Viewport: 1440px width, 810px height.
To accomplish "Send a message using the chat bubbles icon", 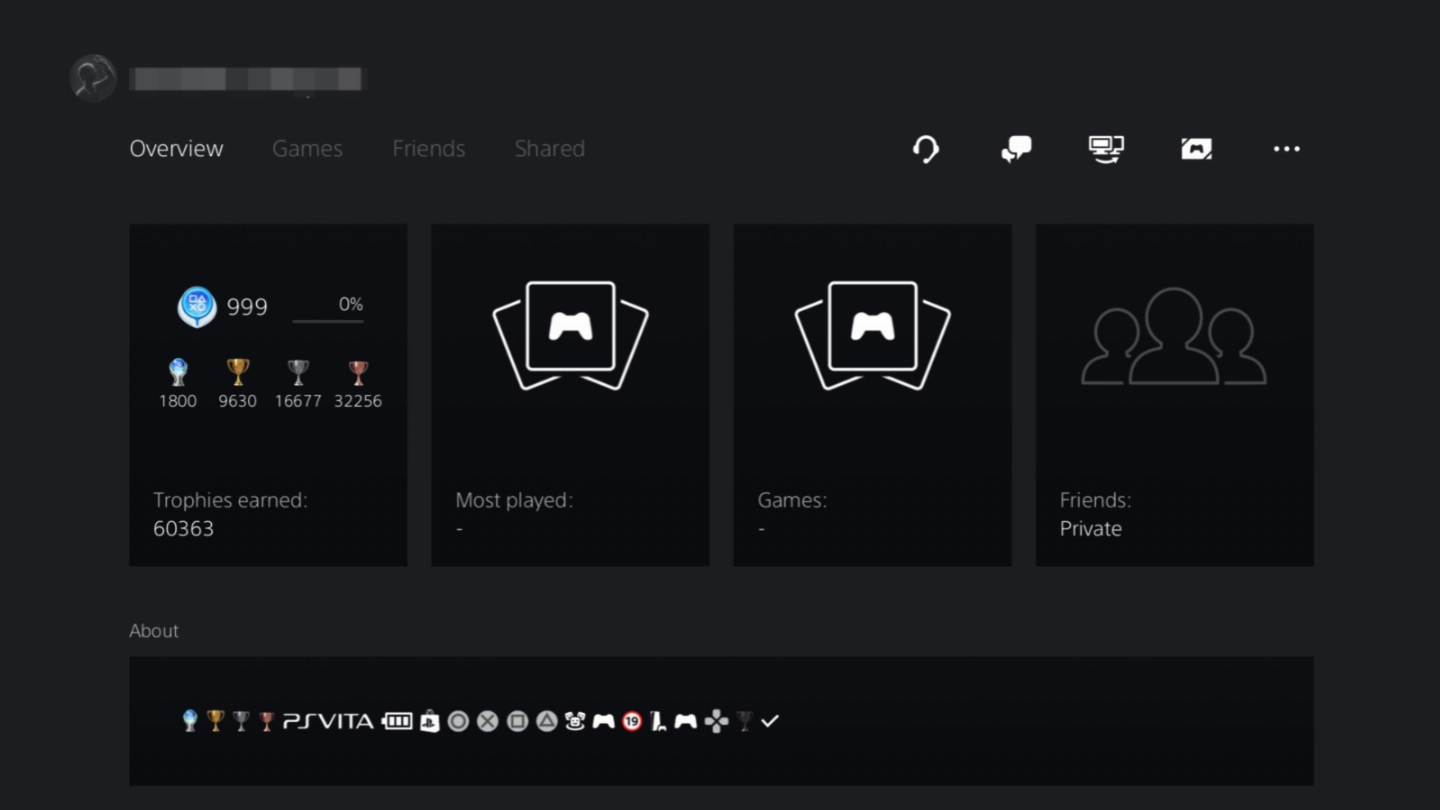I will click(1016, 149).
